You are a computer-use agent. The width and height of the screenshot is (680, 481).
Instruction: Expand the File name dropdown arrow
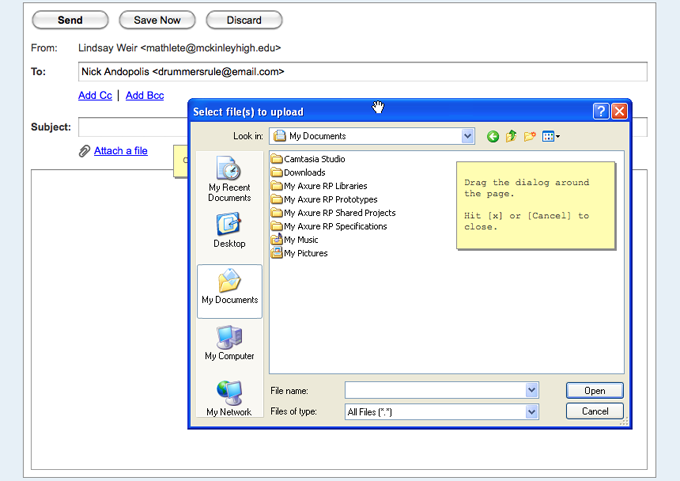coord(532,390)
